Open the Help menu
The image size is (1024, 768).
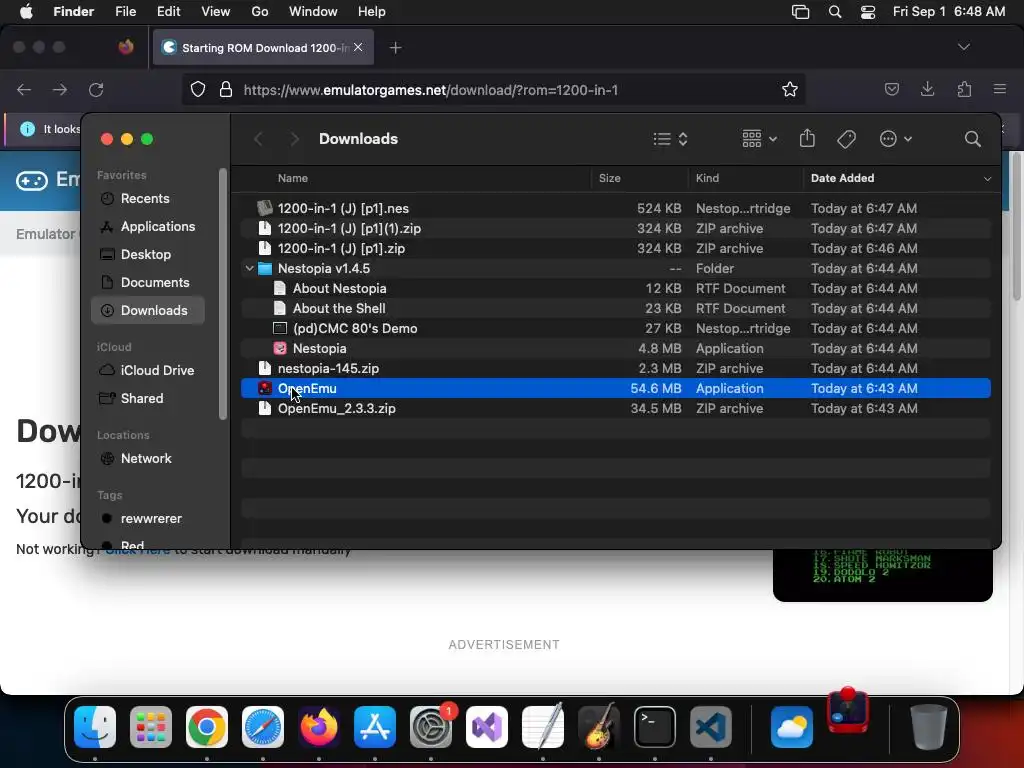(372, 12)
